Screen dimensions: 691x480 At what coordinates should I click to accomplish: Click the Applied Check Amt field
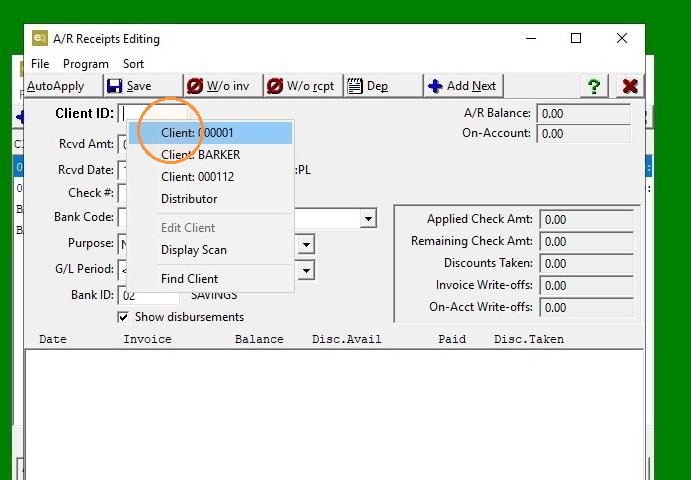[587, 220]
